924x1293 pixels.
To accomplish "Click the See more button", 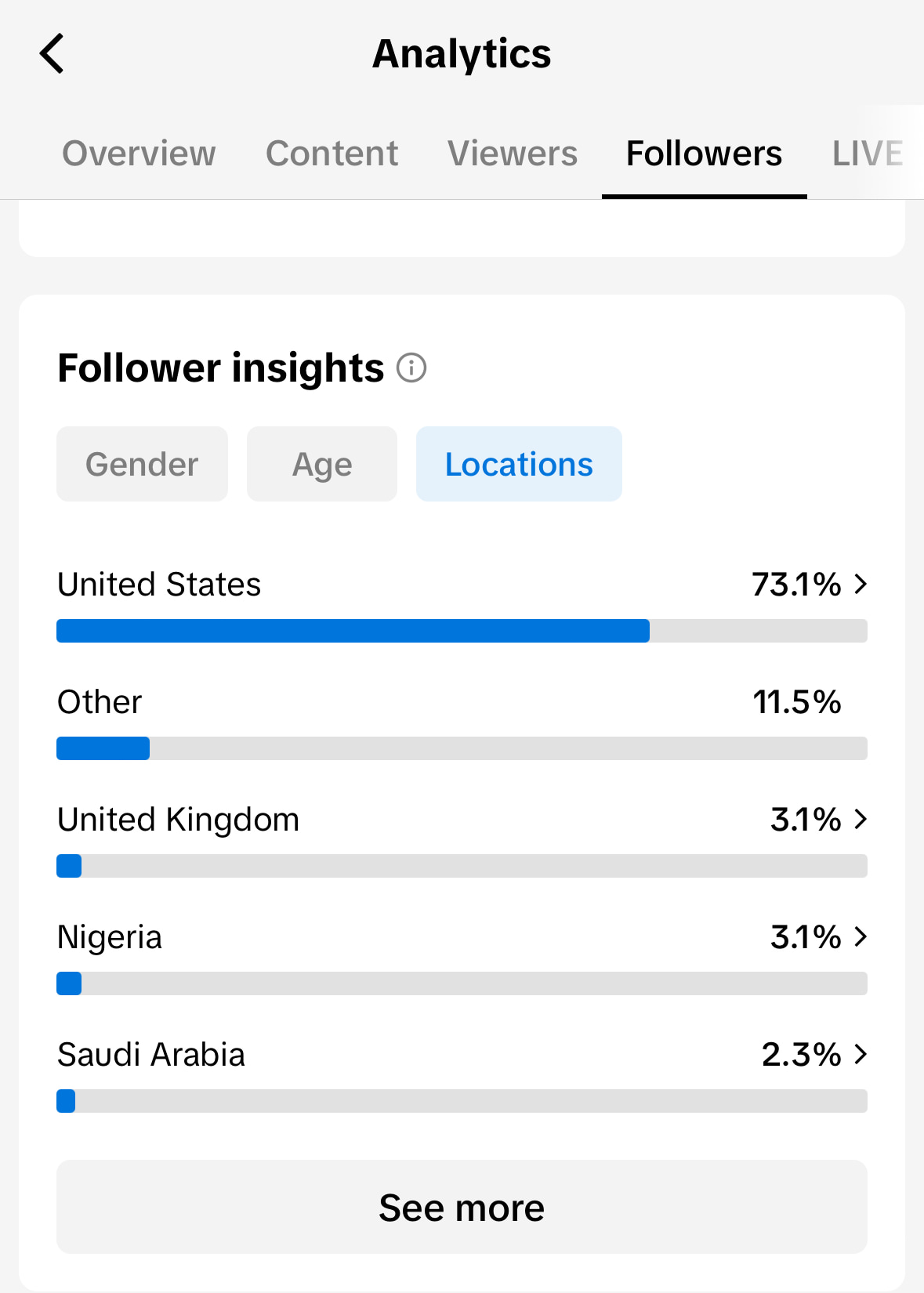I will (x=462, y=1207).
